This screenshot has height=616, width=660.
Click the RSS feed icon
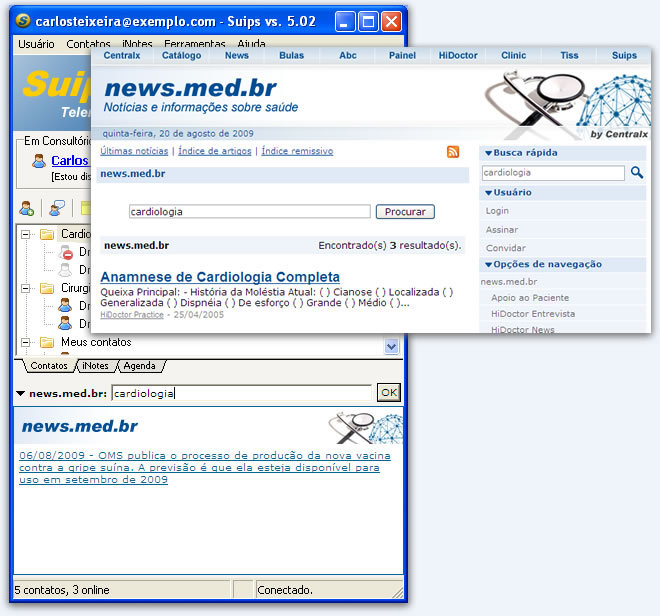coord(453,152)
